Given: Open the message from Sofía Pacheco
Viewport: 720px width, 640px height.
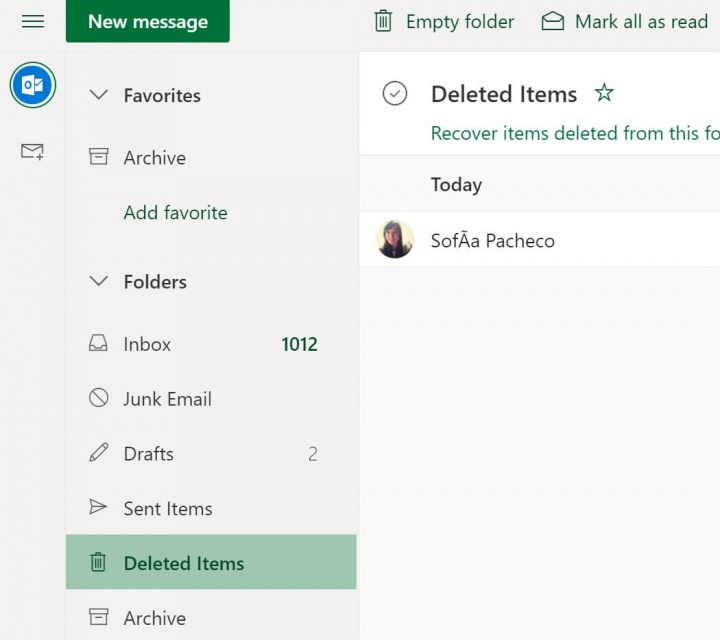Looking at the screenshot, I should pyautogui.click(x=540, y=239).
